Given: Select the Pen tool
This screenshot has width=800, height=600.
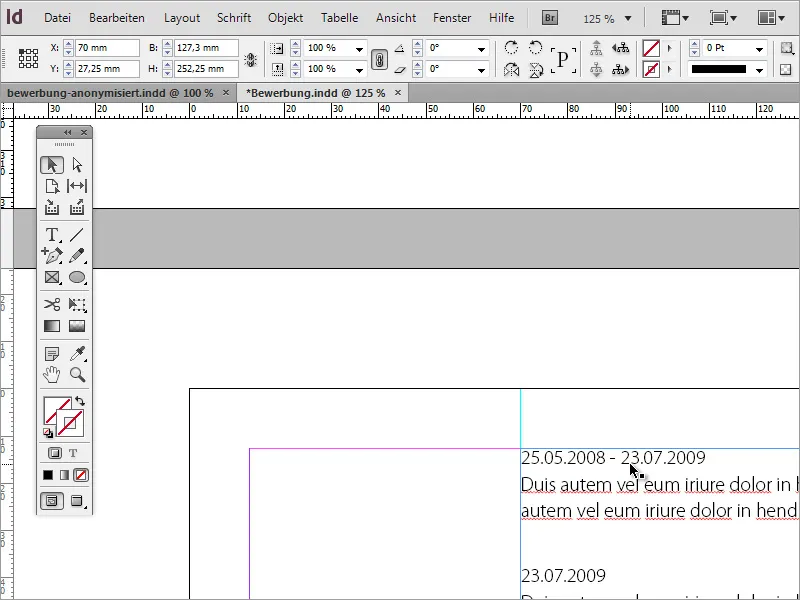Looking at the screenshot, I should point(52,255).
